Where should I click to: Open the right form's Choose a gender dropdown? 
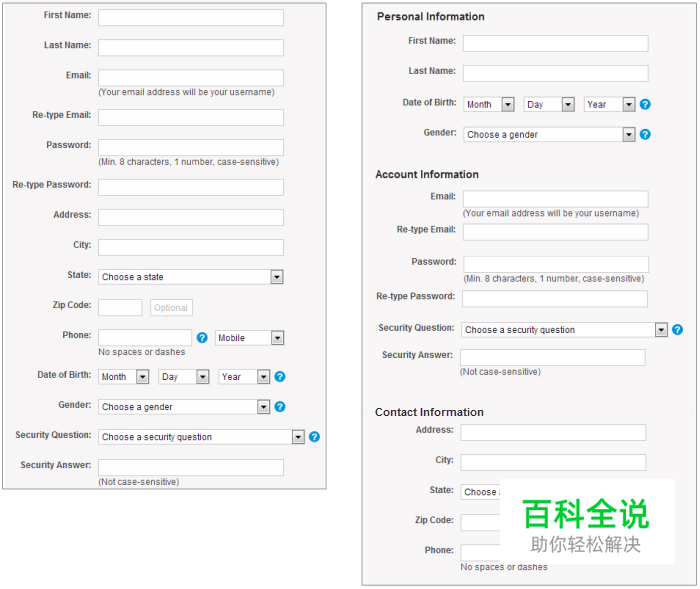[x=549, y=134]
